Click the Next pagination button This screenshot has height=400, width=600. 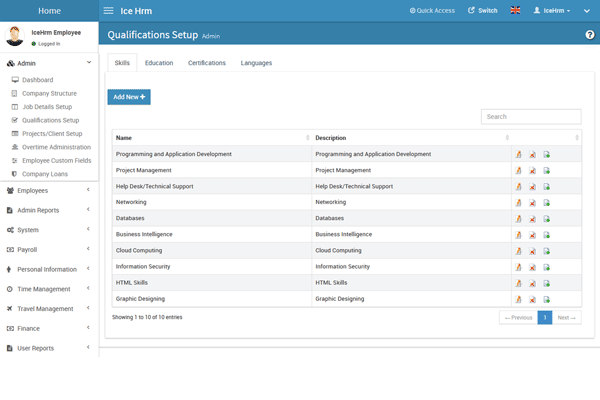pyautogui.click(x=567, y=317)
